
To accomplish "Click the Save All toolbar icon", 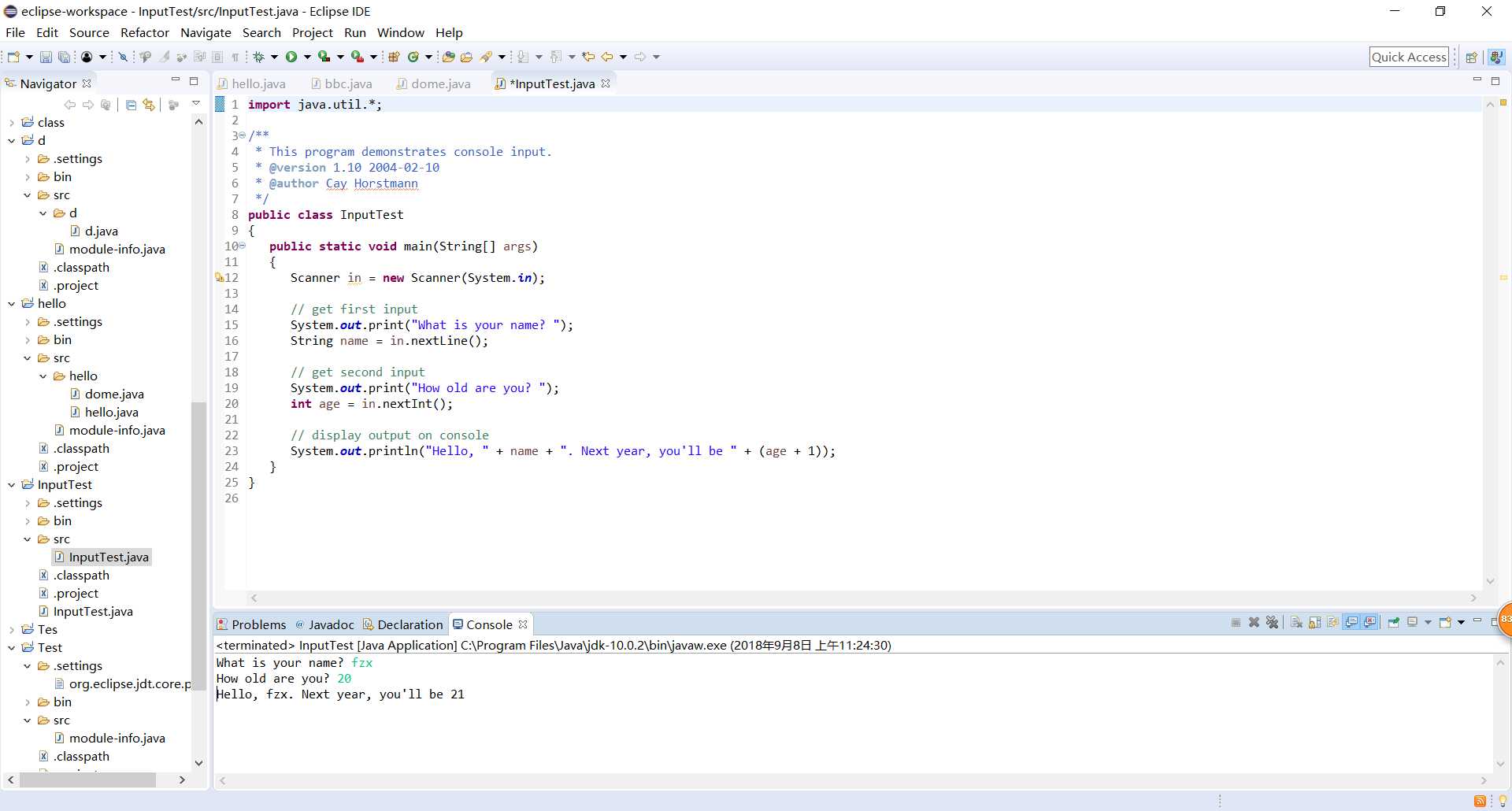I will click(65, 57).
